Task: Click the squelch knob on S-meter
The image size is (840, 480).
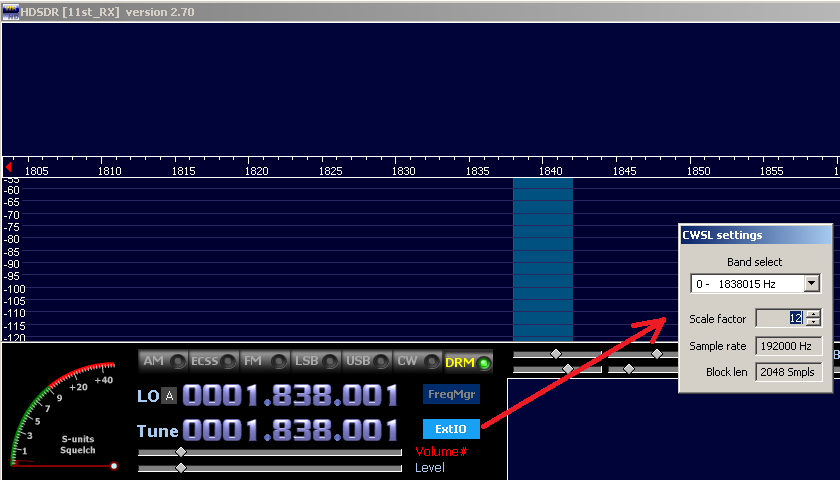Action: (x=114, y=466)
